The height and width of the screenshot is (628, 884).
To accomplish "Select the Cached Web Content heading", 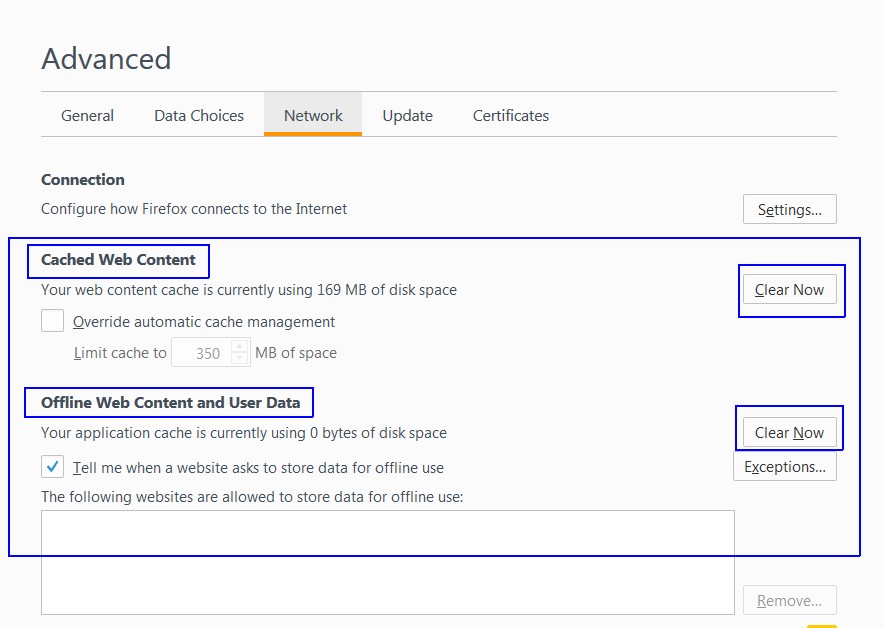I will pyautogui.click(x=118, y=259).
